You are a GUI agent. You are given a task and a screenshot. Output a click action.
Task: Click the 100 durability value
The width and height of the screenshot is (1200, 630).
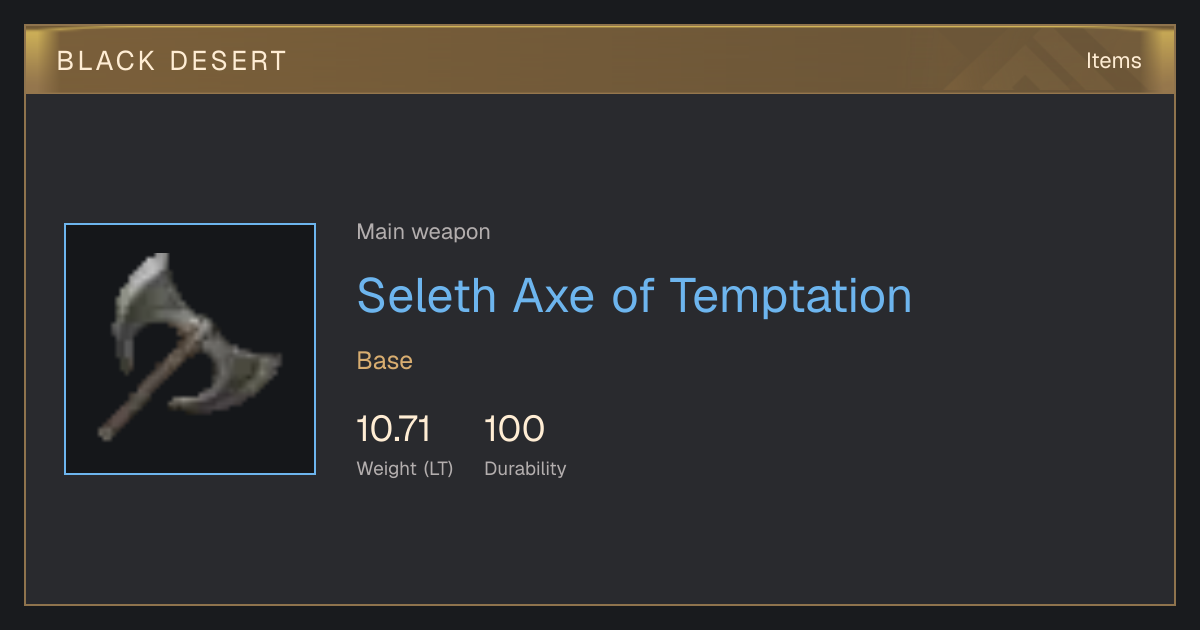pos(514,430)
